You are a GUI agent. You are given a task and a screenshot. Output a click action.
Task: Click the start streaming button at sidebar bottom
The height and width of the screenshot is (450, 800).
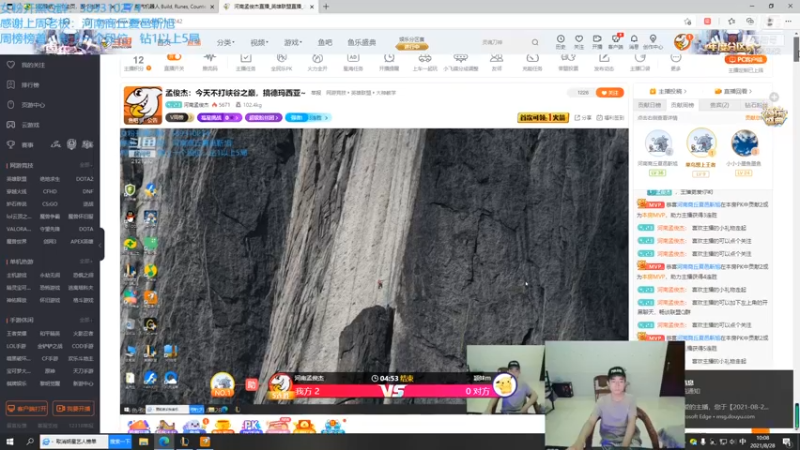coord(73,409)
